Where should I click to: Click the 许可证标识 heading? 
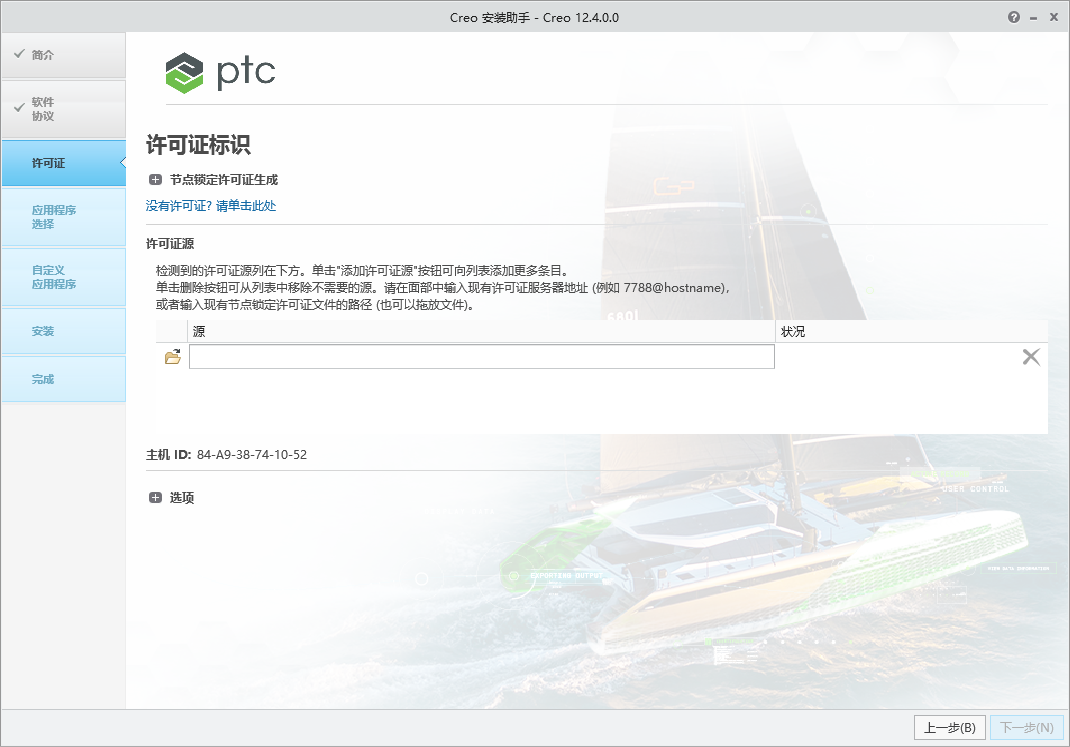click(198, 145)
